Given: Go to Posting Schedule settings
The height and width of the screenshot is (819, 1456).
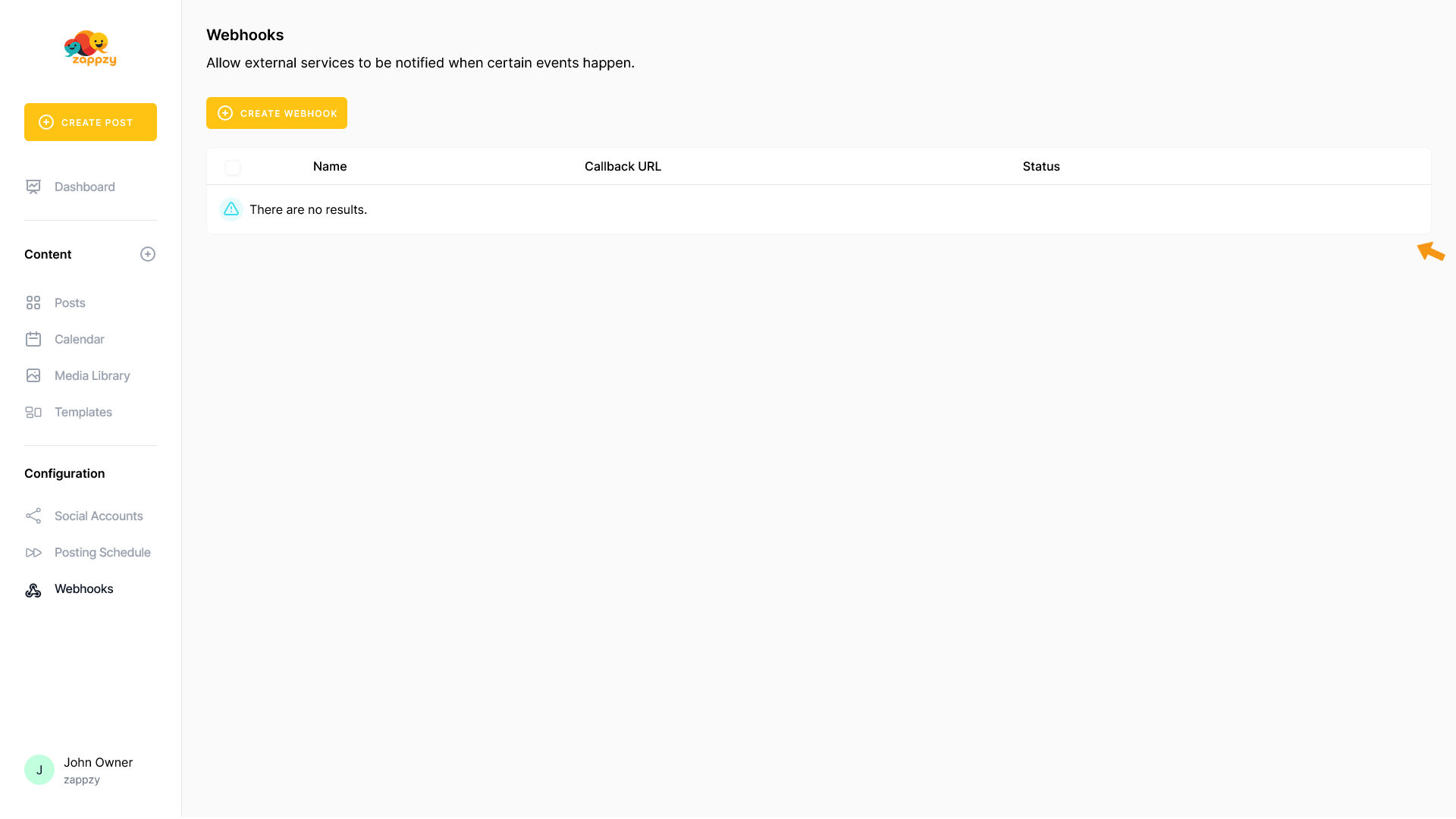Looking at the screenshot, I should tap(102, 552).
